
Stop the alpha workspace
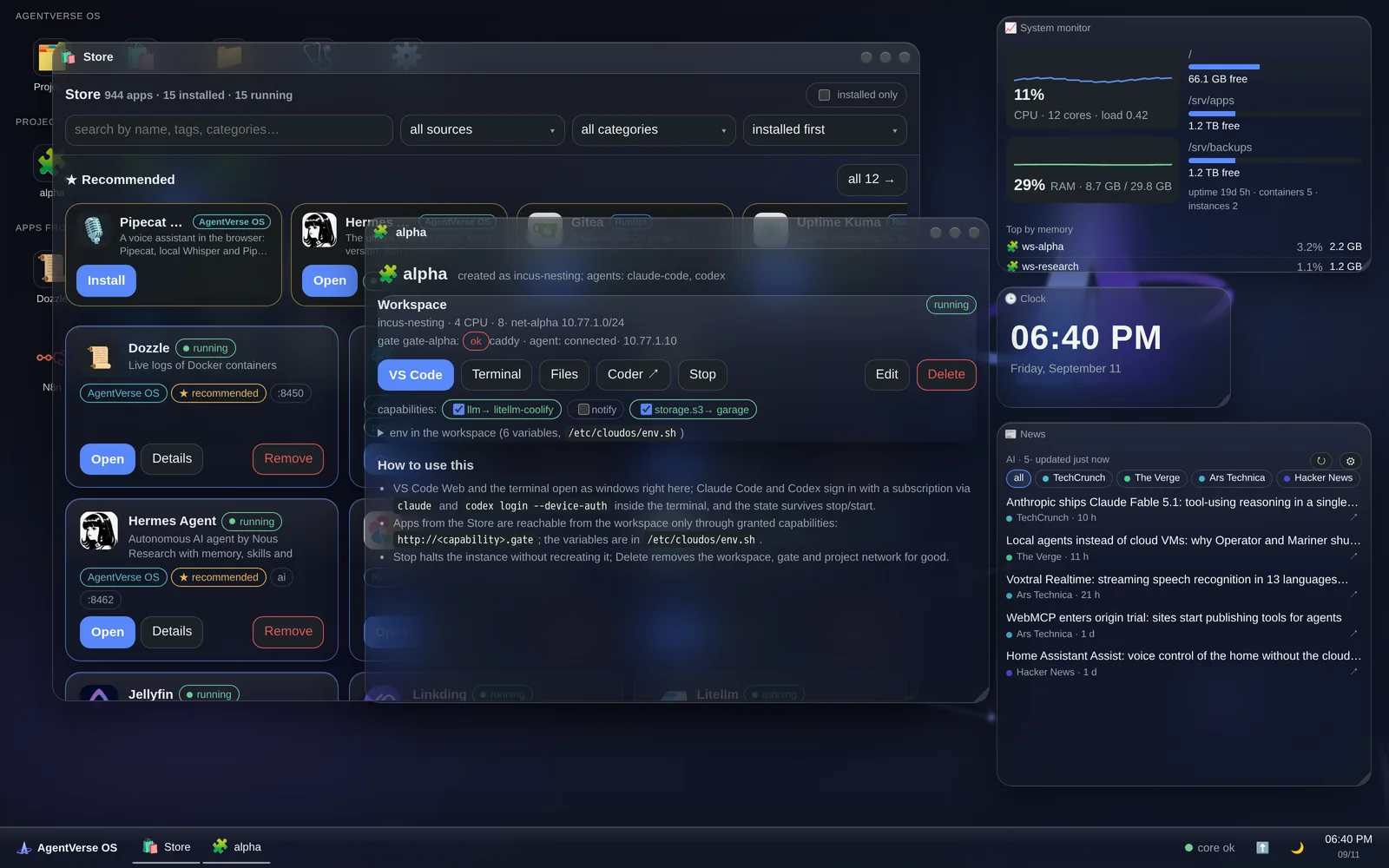click(x=702, y=374)
